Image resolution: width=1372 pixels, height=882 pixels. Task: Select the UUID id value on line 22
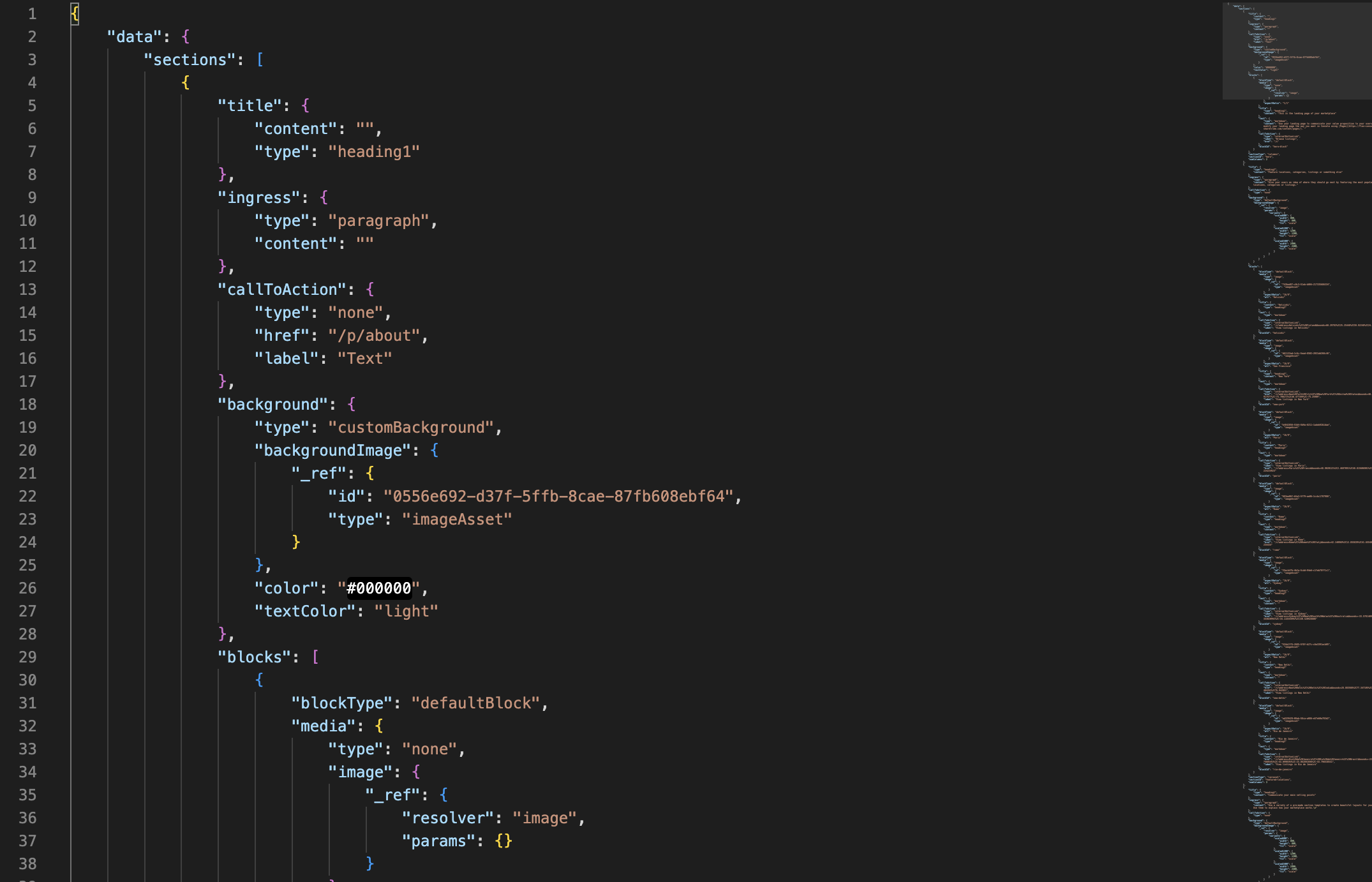pyautogui.click(x=560, y=496)
